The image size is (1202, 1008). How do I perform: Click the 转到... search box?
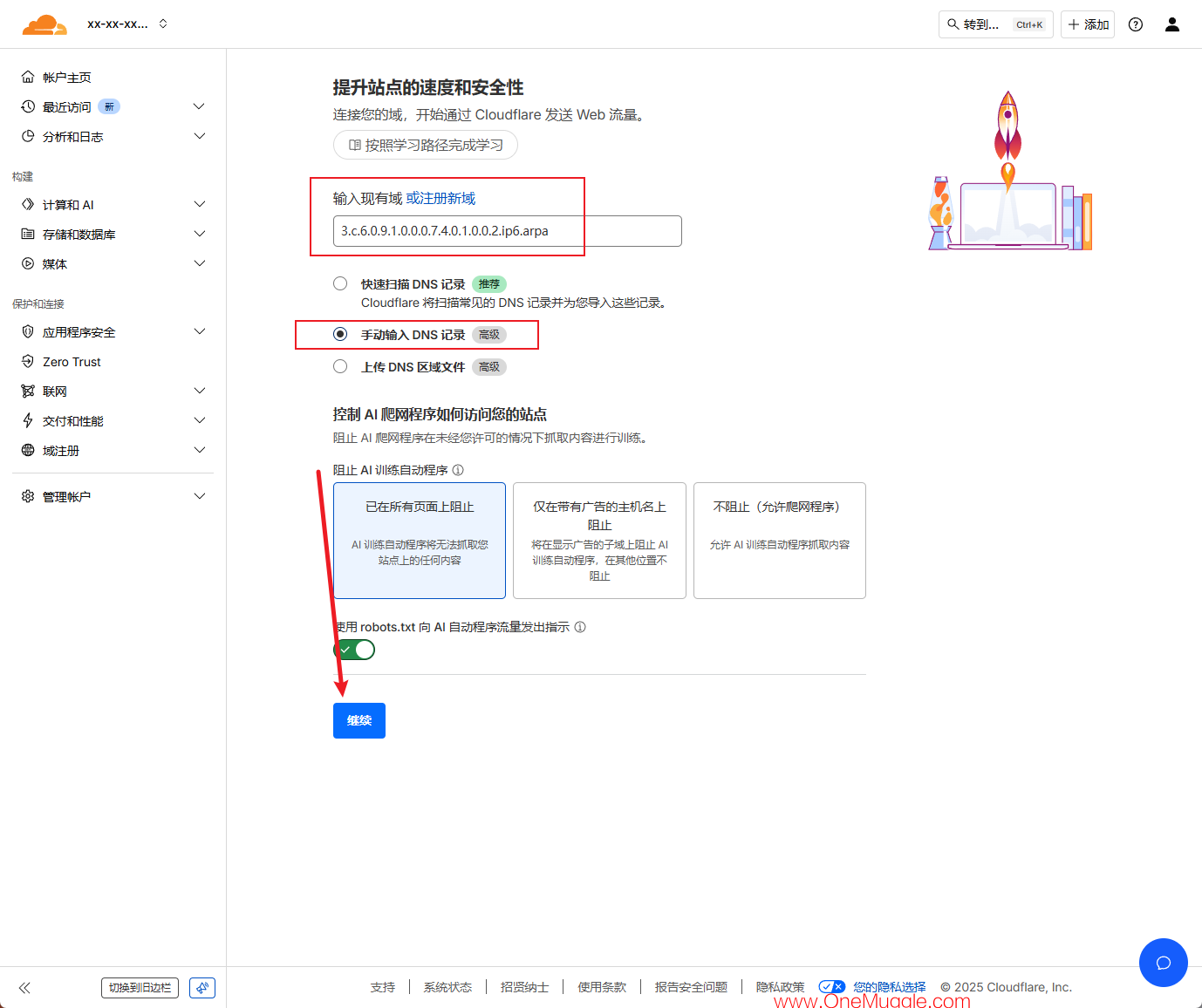996,24
